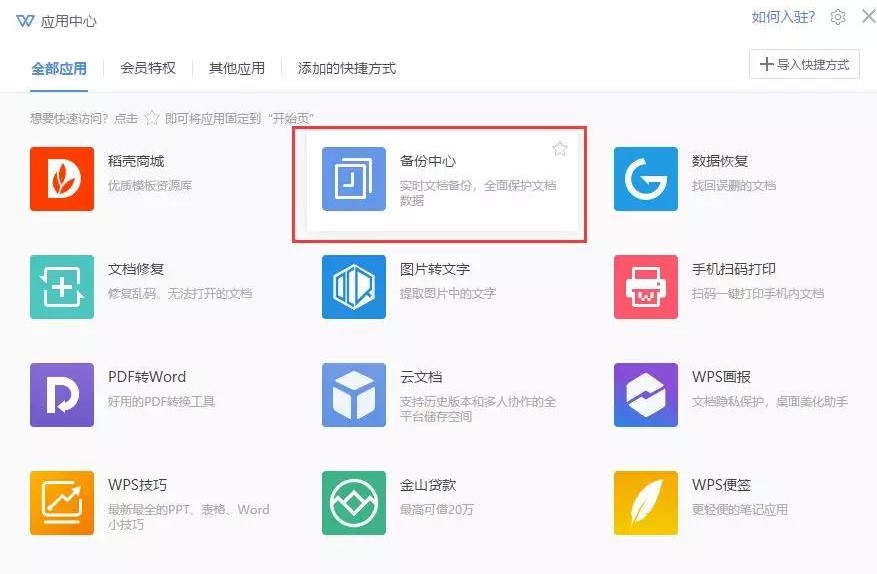Click the WPS画报 icon
877x574 pixels.
click(x=646, y=395)
